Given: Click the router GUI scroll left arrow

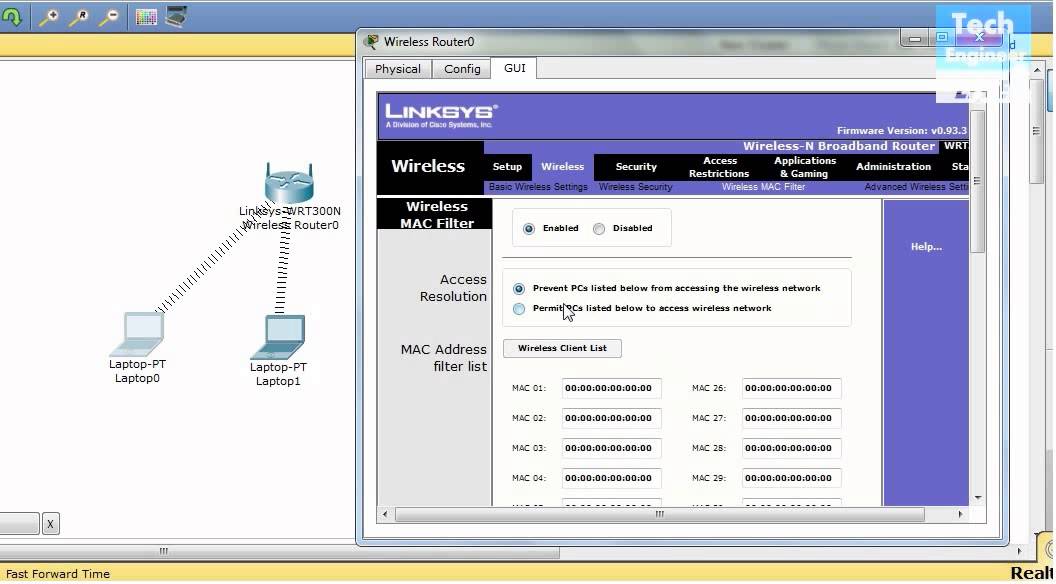Looking at the screenshot, I should tap(385, 514).
